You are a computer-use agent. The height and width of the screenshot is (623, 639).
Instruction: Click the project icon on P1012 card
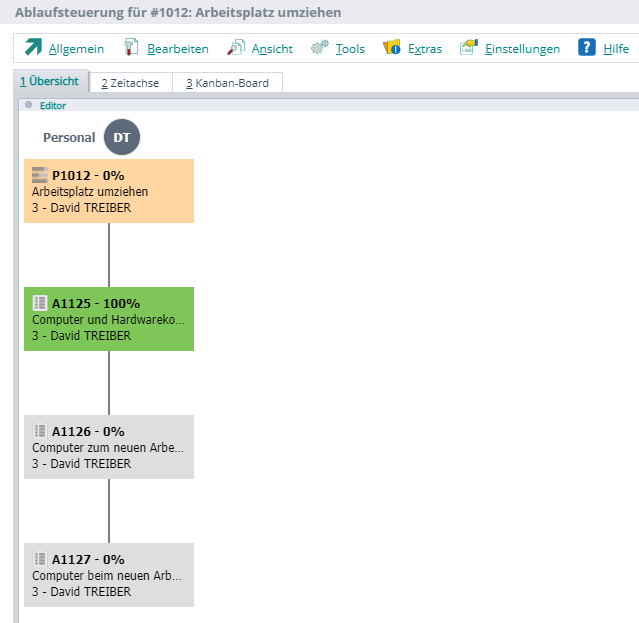[x=40, y=175]
